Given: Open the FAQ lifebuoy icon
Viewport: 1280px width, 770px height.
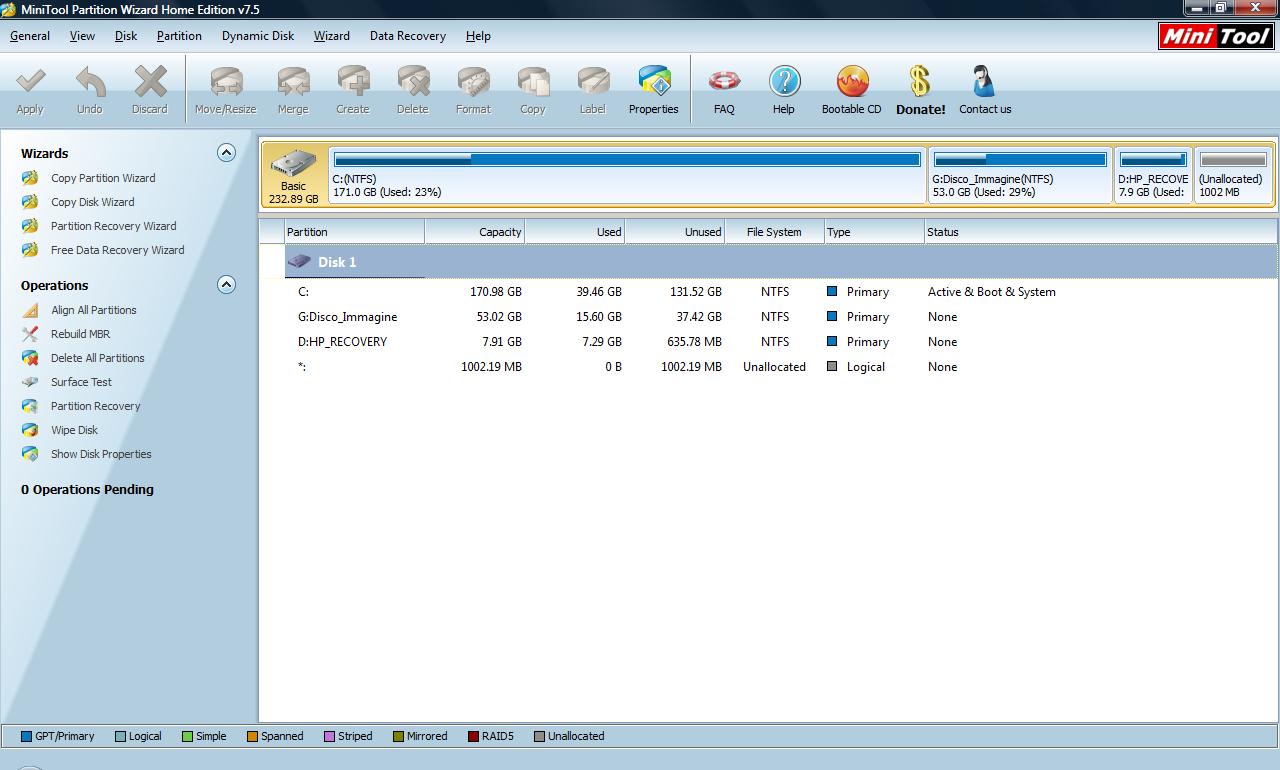Looking at the screenshot, I should (x=724, y=81).
